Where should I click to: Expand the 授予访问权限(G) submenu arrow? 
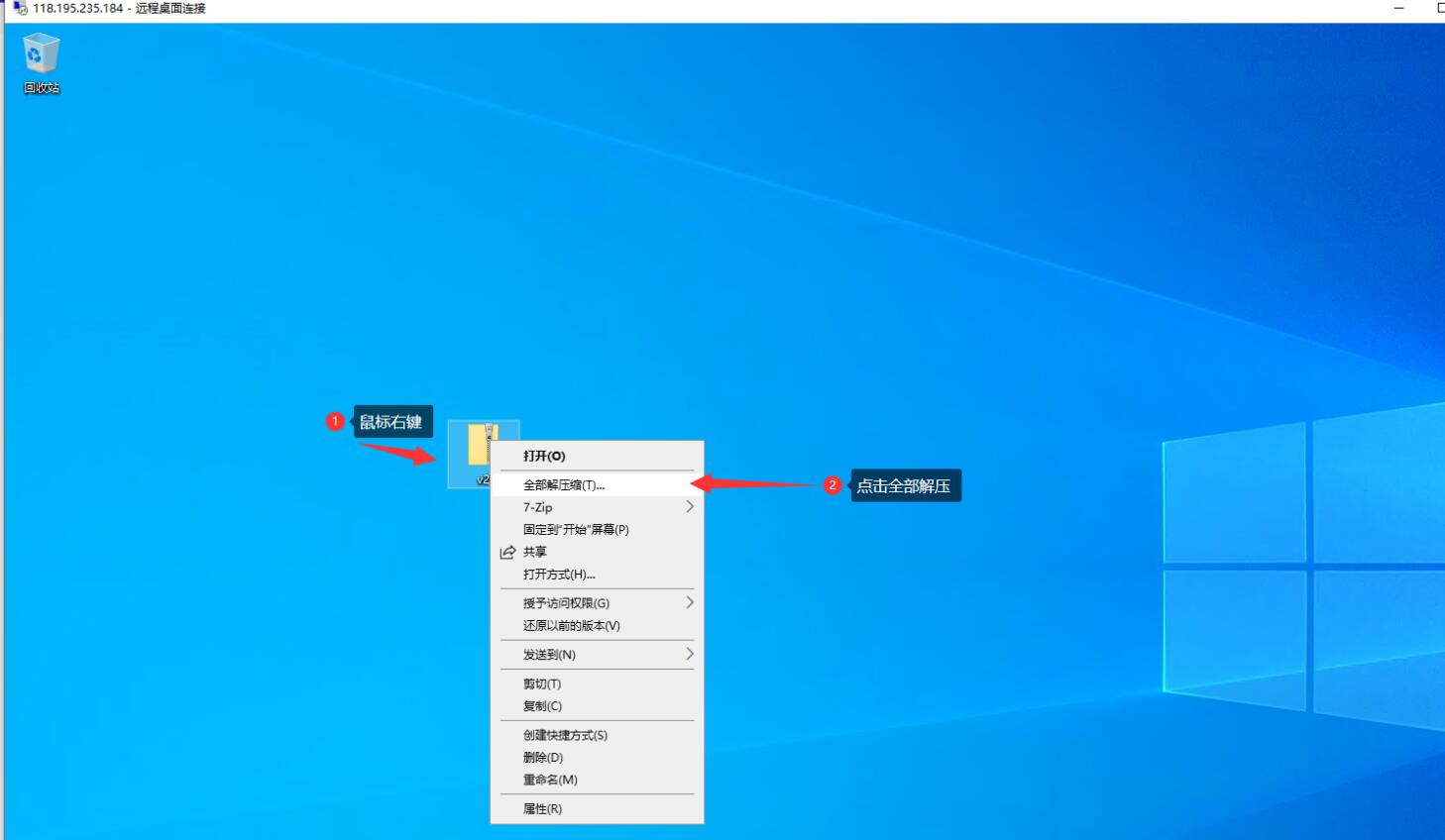coord(690,602)
